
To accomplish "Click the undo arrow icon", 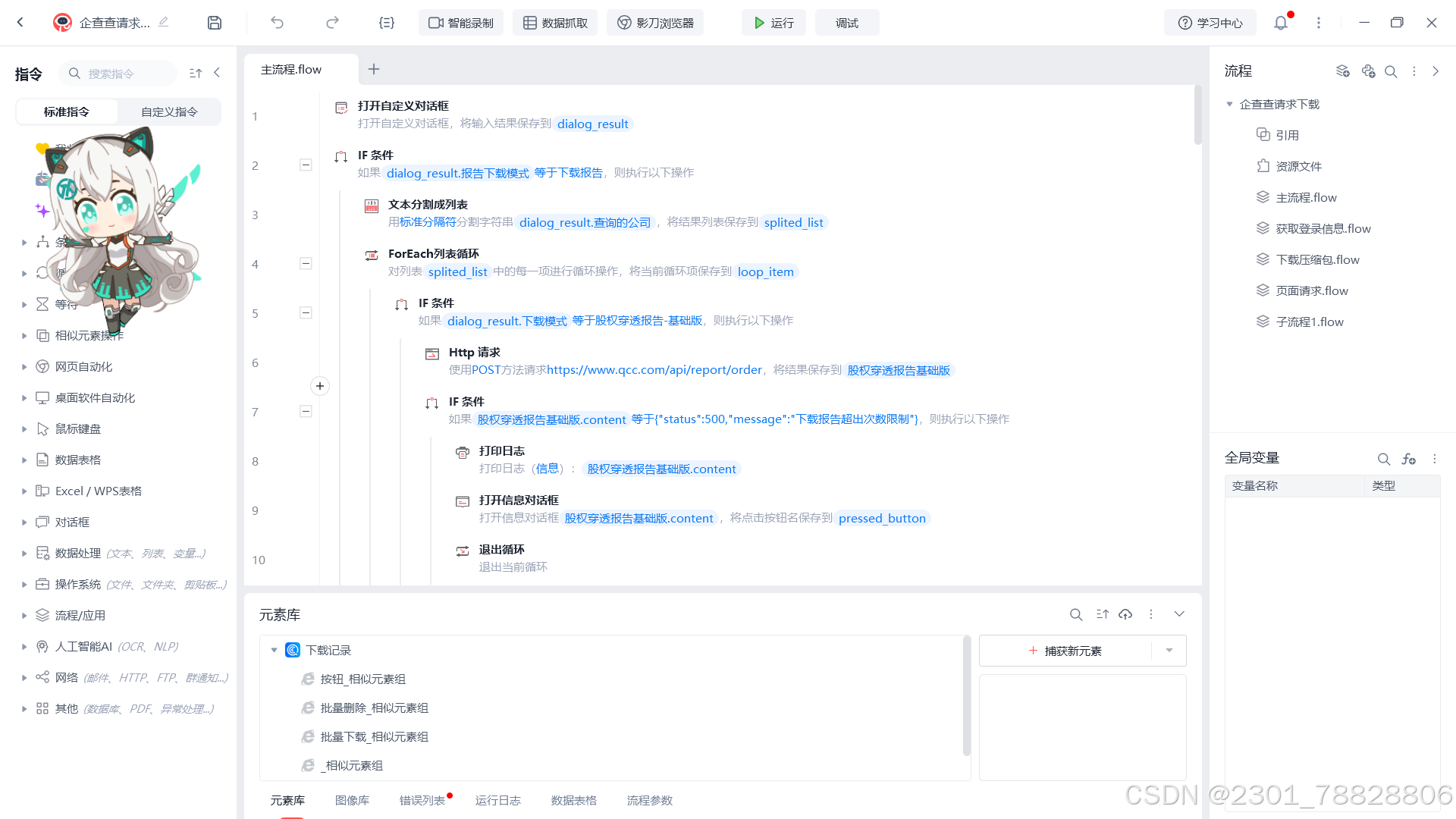I will click(x=277, y=23).
